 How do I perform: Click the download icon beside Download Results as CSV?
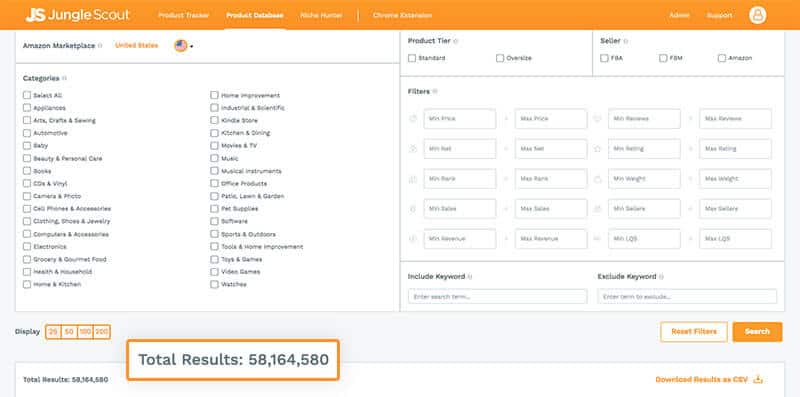click(x=758, y=379)
